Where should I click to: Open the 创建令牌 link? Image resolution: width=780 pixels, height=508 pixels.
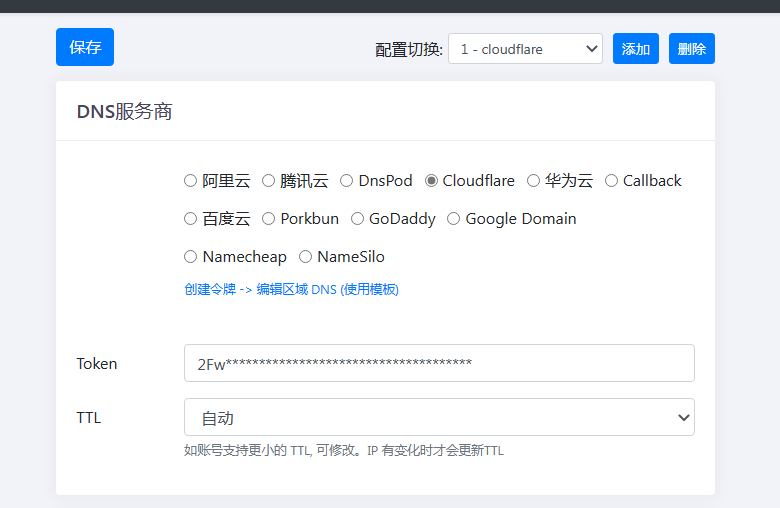coord(210,290)
